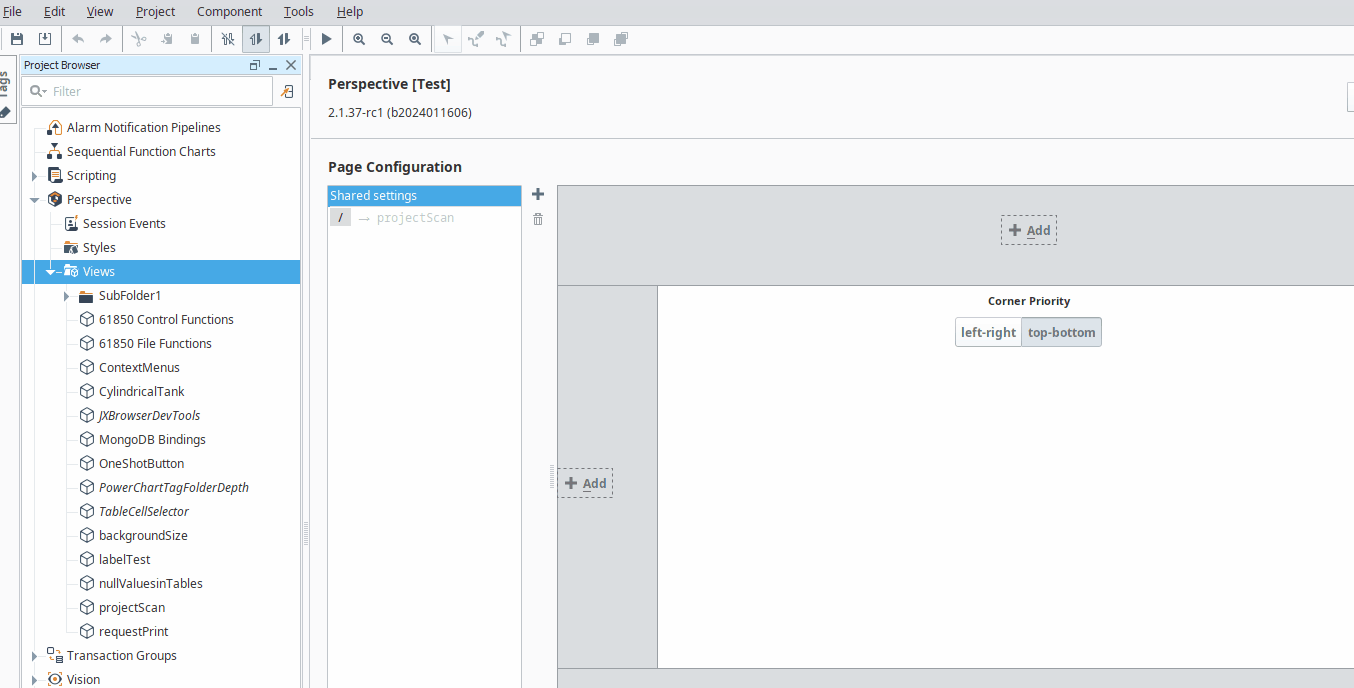
Task: Select the OneShotButton view
Action: tap(141, 464)
